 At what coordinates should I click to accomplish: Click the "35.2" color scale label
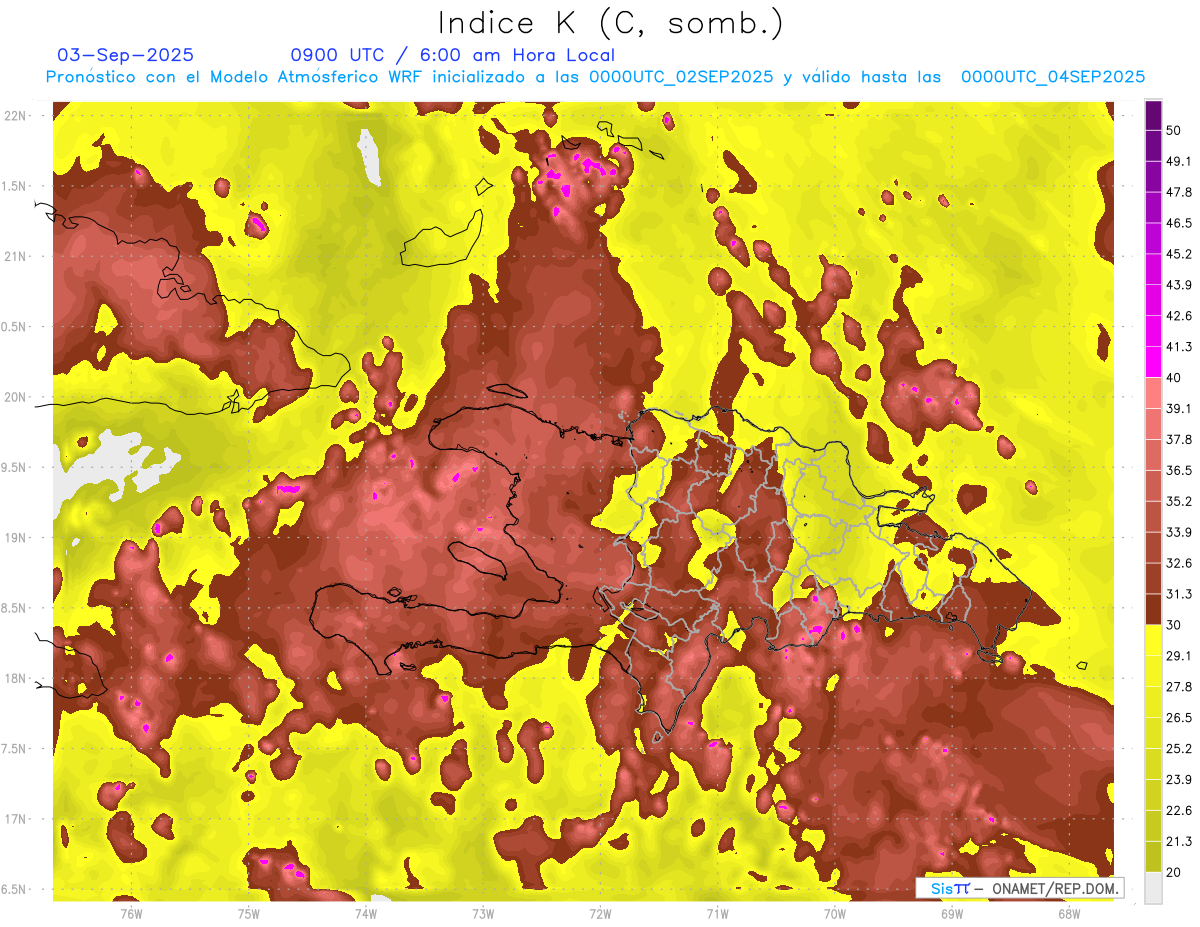[x=1178, y=501]
